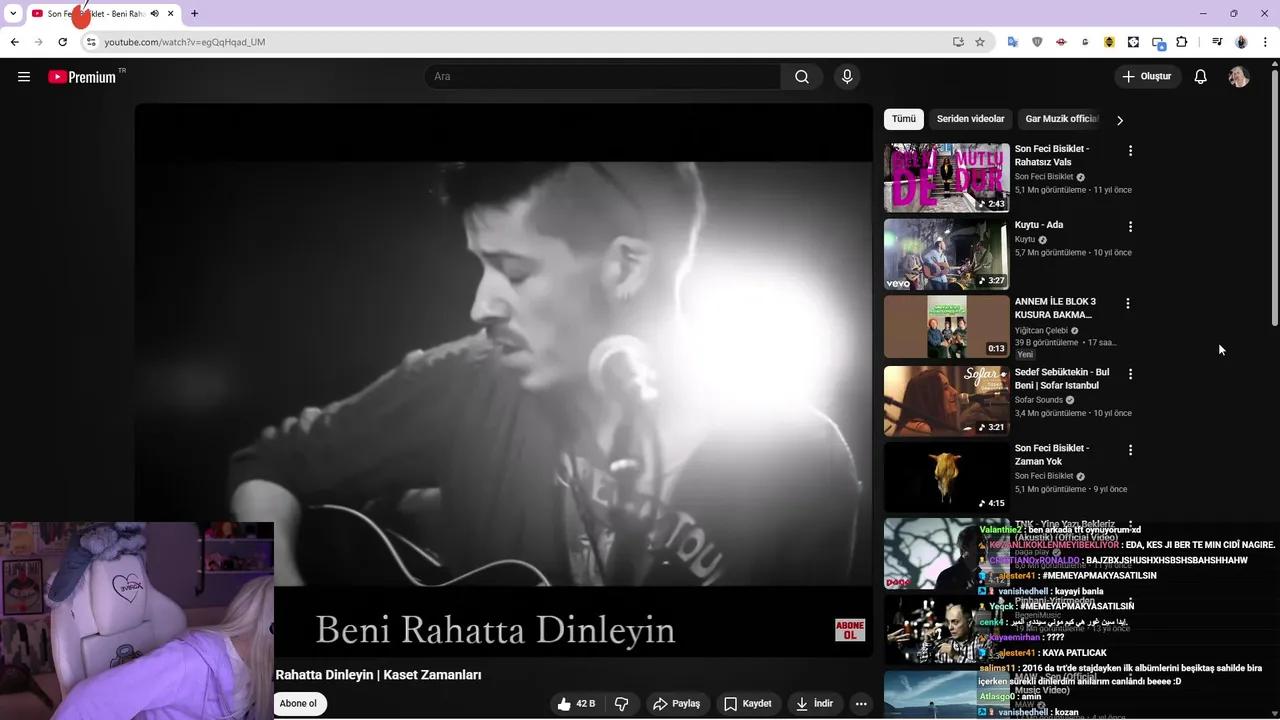Open the notifications bell
Screen dimensions: 1280x720
pyautogui.click(x=1200, y=77)
